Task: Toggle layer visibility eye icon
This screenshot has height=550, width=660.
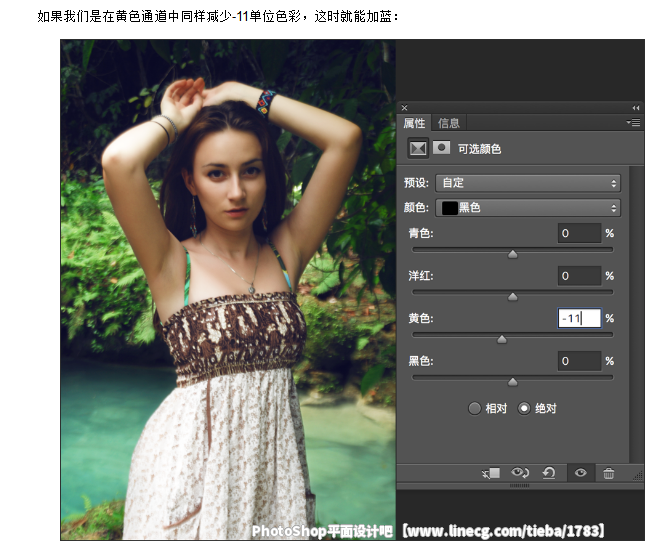Action: coord(581,473)
